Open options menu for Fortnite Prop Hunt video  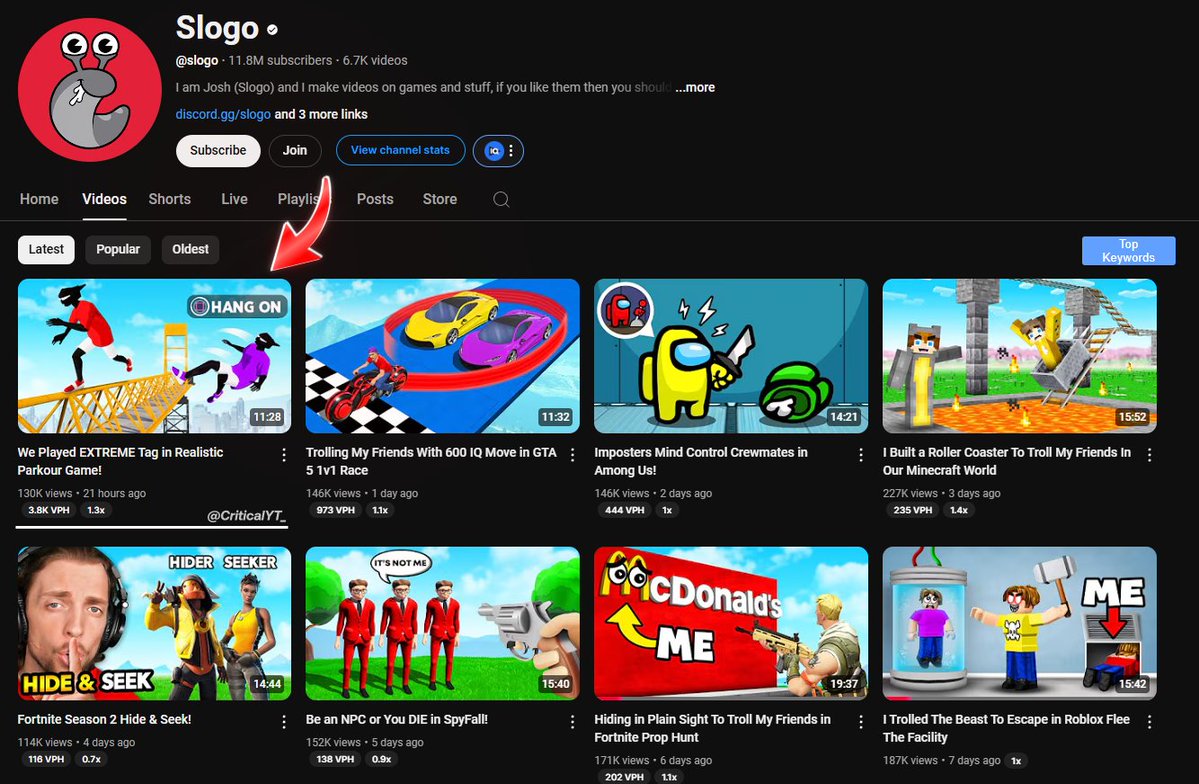click(860, 721)
